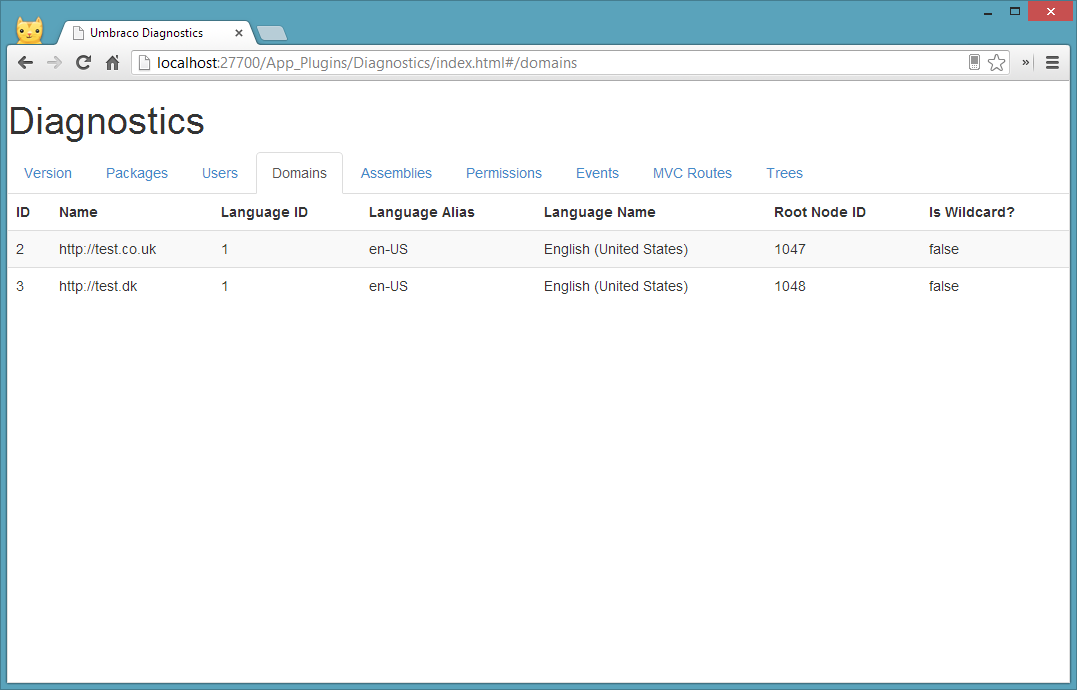Click the page document icon in address bar
This screenshot has width=1077, height=690.
(144, 62)
